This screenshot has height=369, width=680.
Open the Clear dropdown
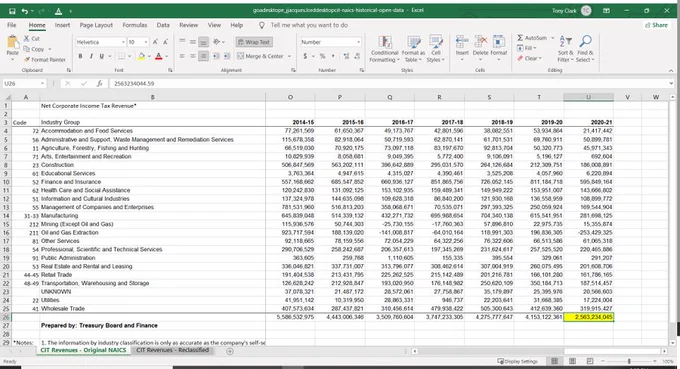[530, 58]
